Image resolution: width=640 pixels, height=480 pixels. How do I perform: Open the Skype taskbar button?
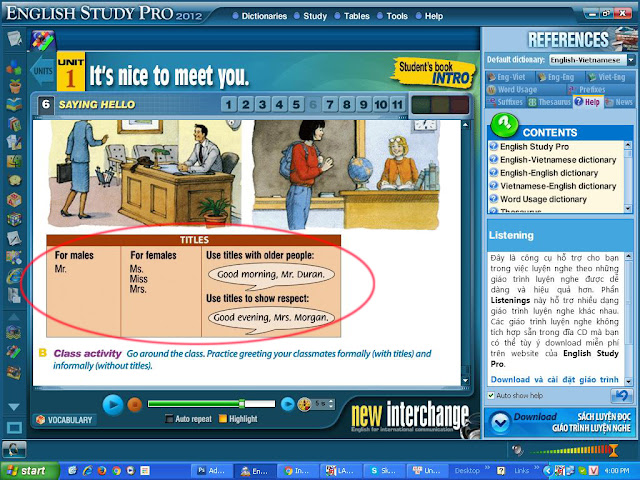pos(383,471)
